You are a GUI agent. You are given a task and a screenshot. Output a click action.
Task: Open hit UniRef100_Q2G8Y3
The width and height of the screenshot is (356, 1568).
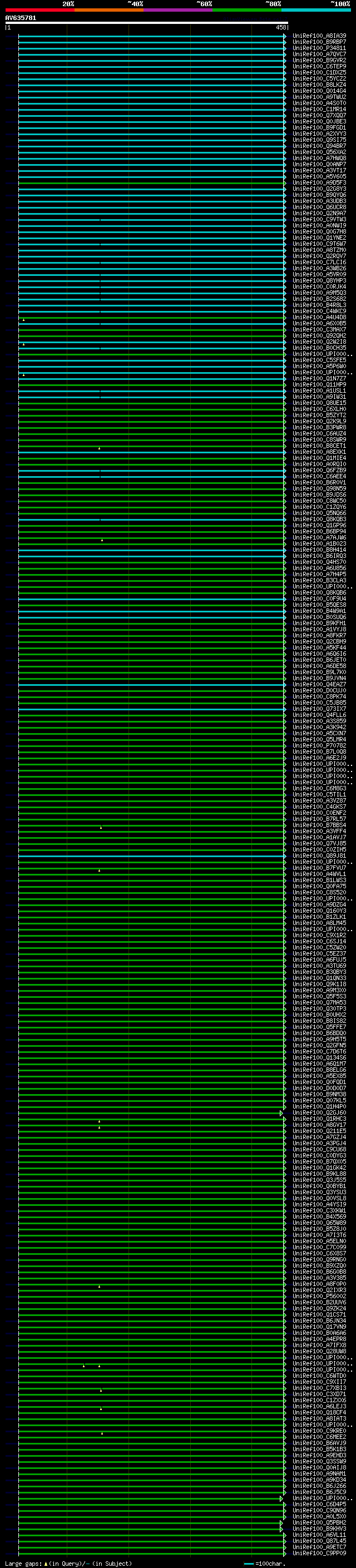[x=319, y=189]
